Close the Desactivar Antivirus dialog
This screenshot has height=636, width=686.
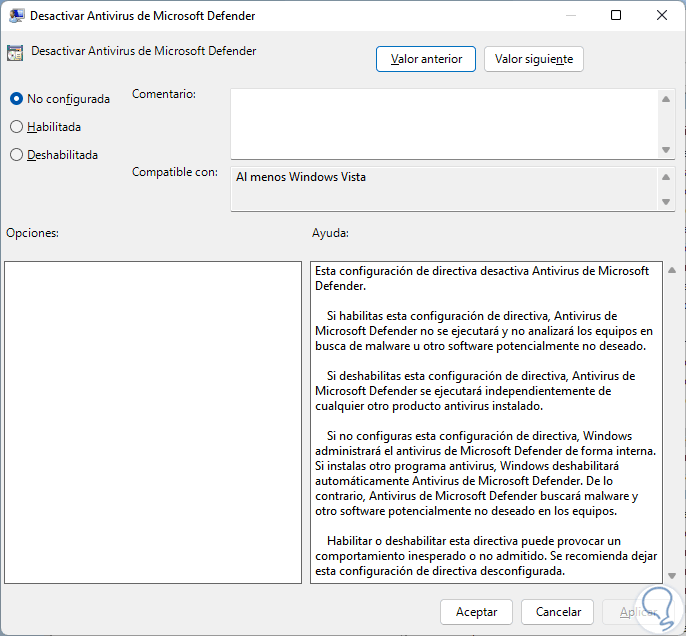[662, 15]
